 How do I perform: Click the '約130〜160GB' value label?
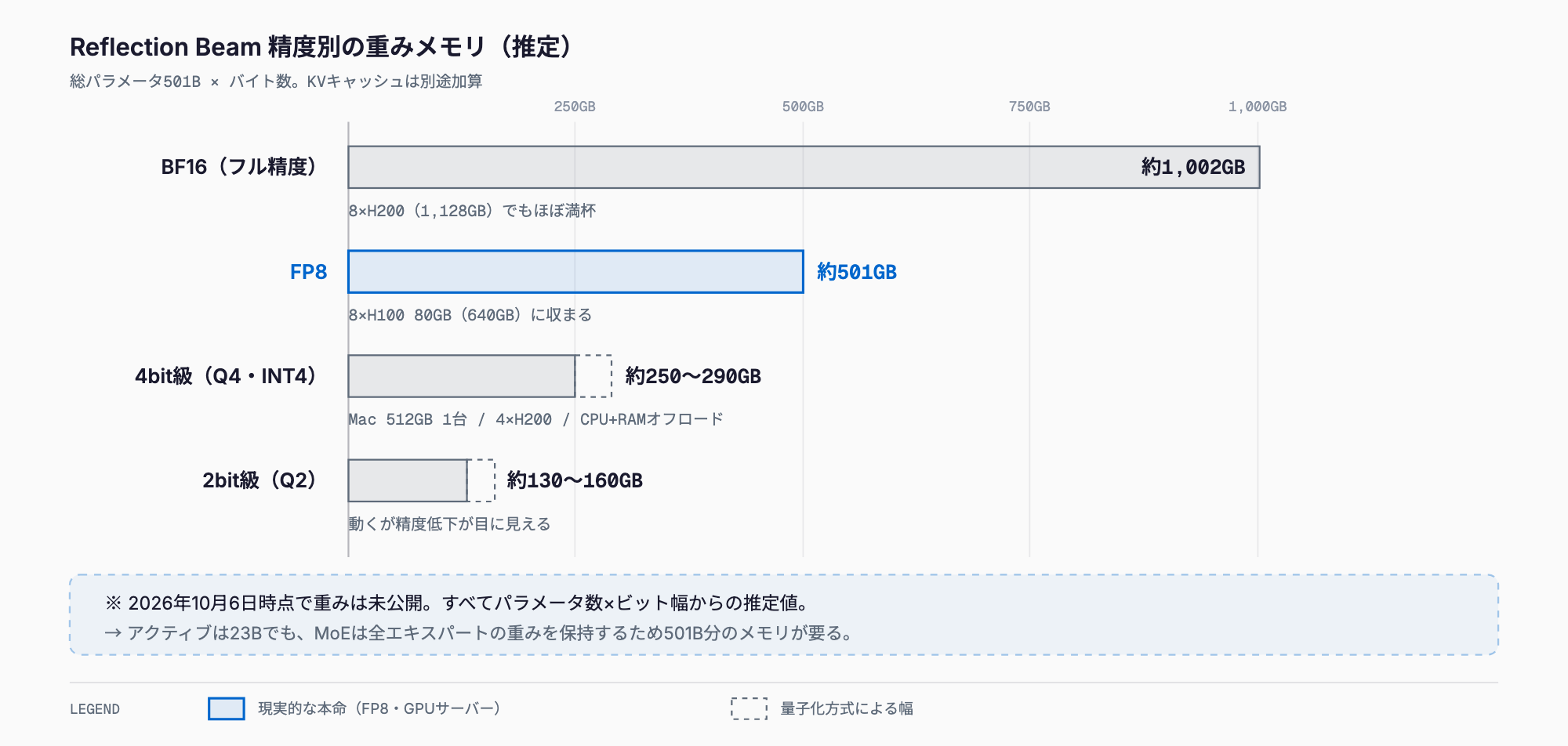click(575, 480)
